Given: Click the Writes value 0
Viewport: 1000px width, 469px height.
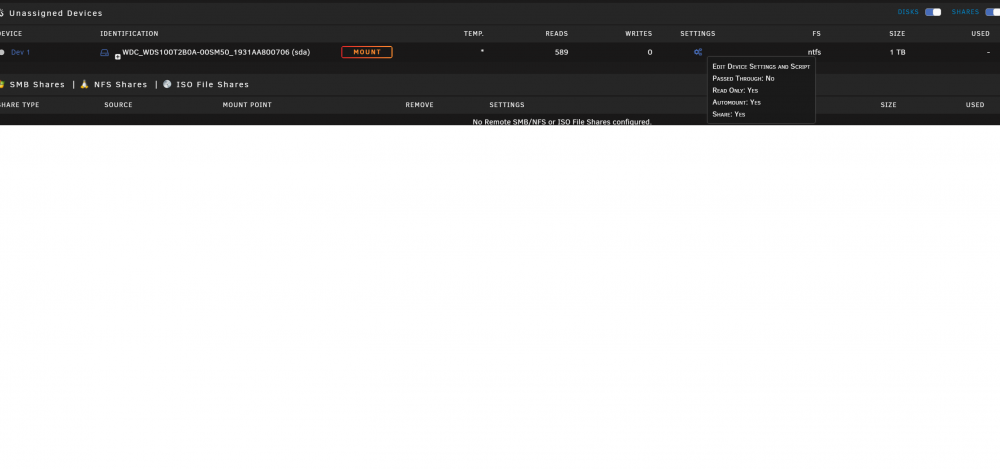Looking at the screenshot, I should coord(650,52).
